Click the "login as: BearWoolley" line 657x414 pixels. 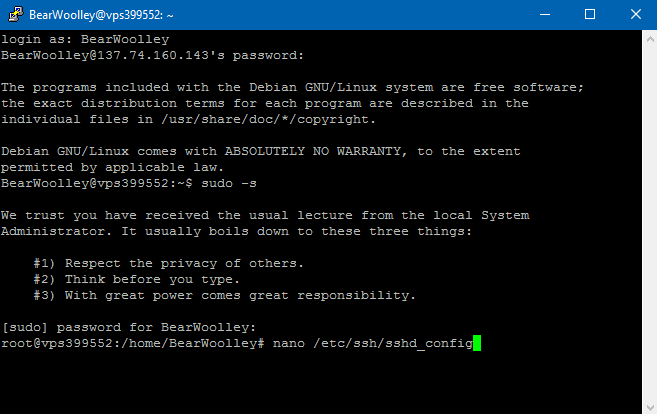86,39
